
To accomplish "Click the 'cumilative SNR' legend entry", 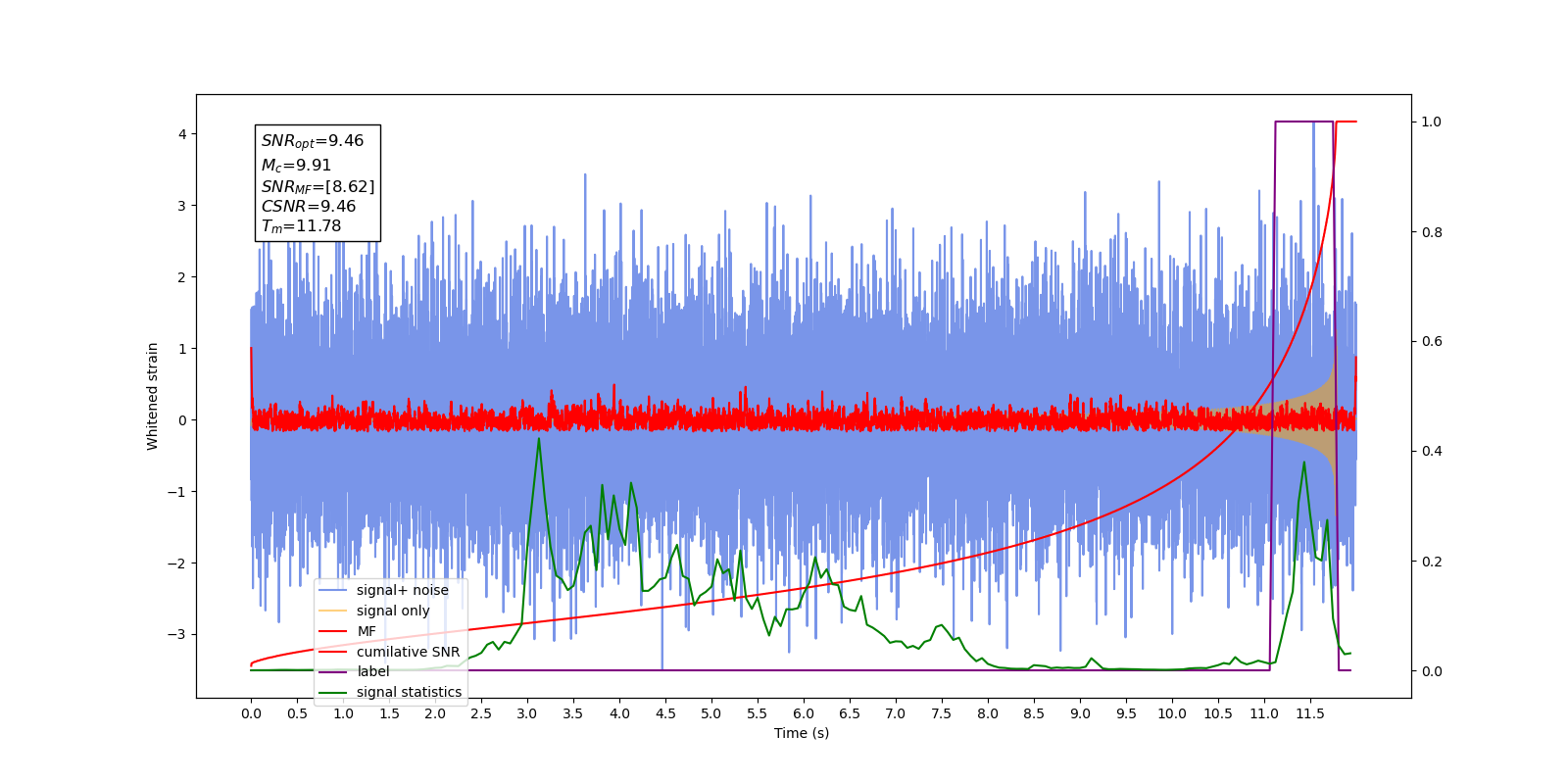I will click(390, 652).
